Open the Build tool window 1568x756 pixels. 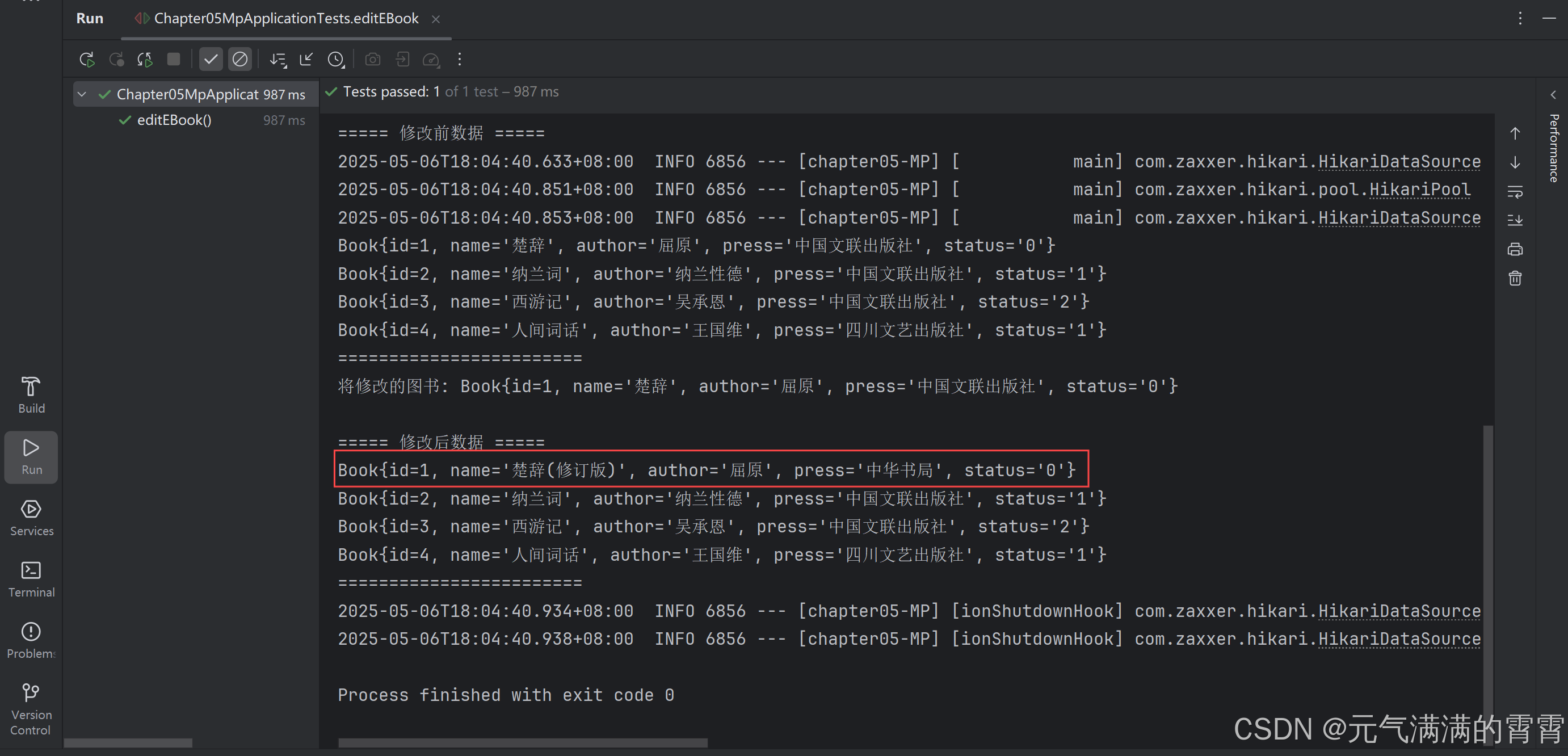pos(31,394)
